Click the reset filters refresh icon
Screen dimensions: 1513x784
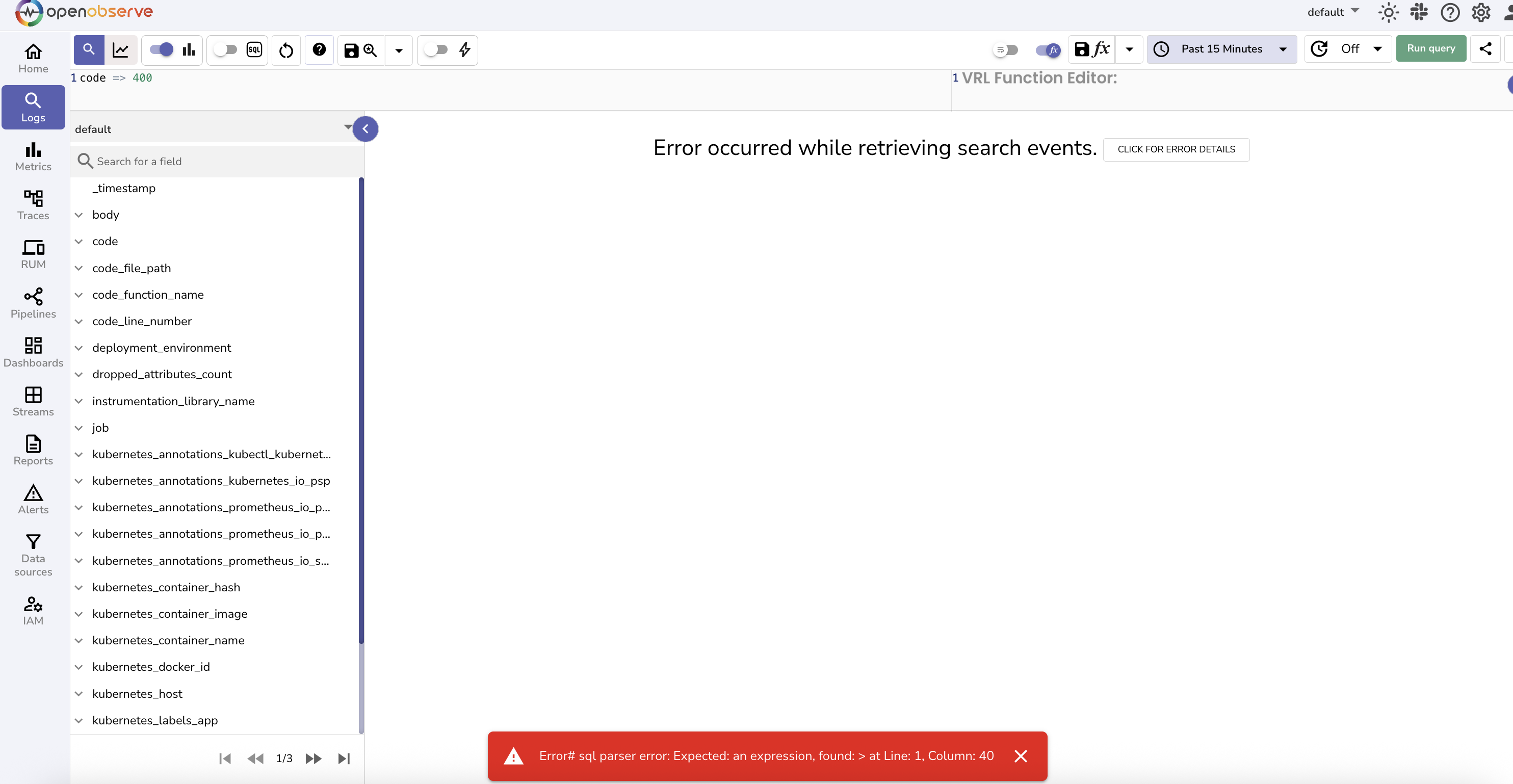pos(286,50)
